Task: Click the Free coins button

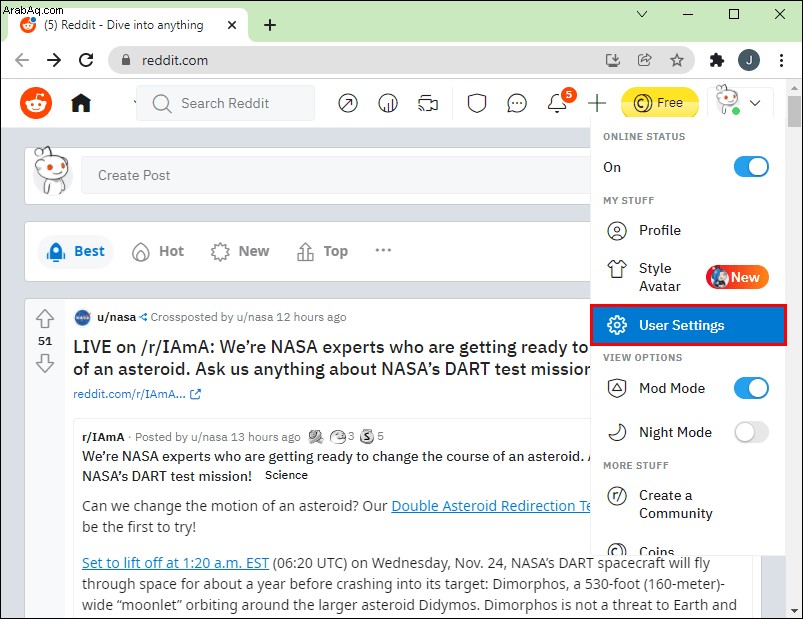Action: click(660, 103)
